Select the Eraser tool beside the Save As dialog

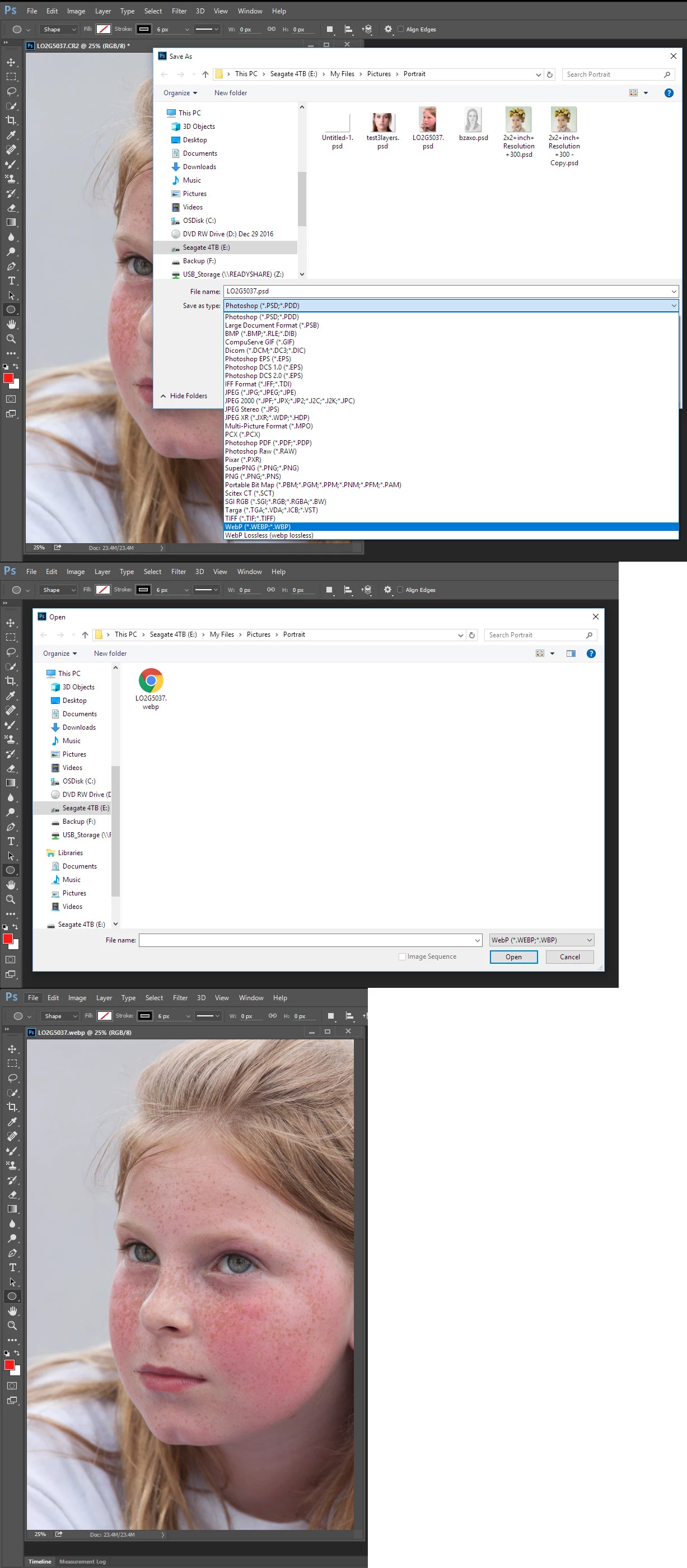point(11,208)
